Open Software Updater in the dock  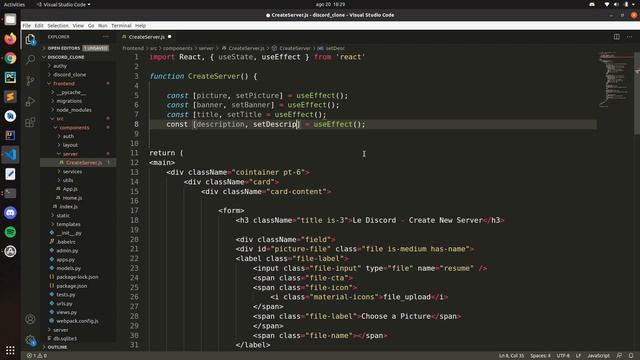[x=10, y=251]
